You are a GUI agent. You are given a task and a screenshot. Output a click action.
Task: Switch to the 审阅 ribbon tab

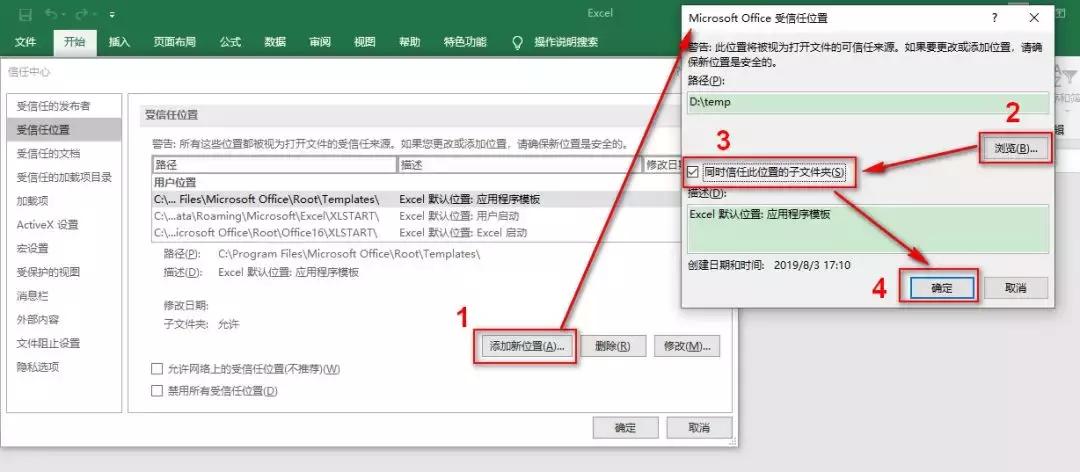(x=320, y=42)
